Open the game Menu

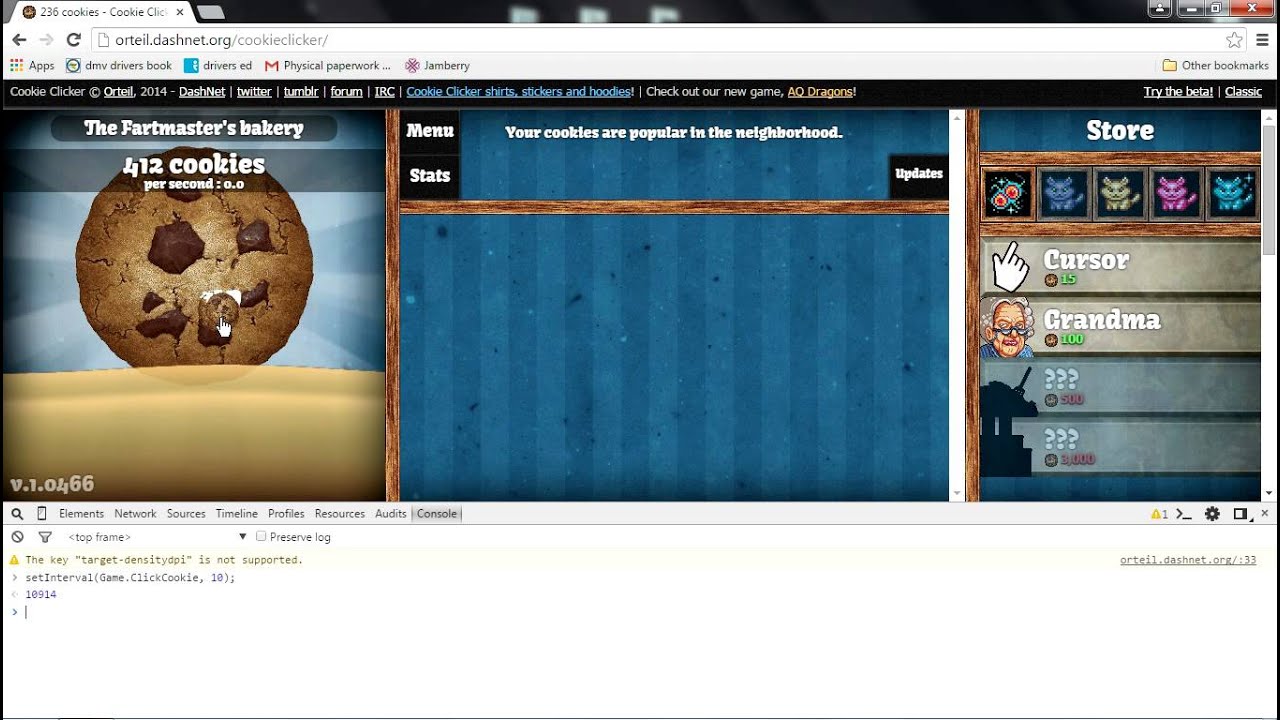point(430,131)
